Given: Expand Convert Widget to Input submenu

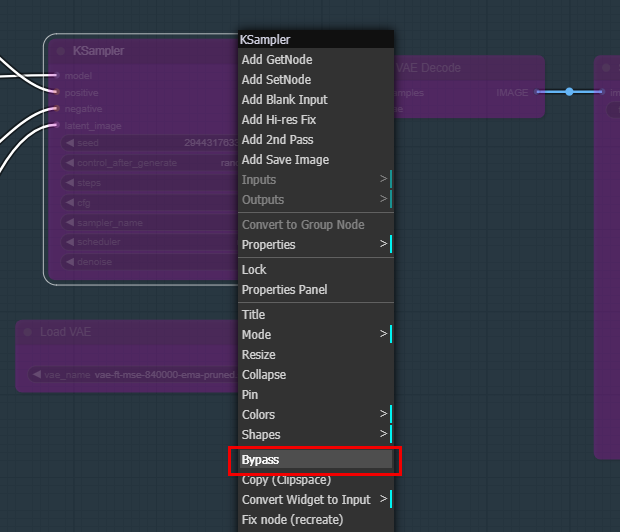Looking at the screenshot, I should [316, 500].
